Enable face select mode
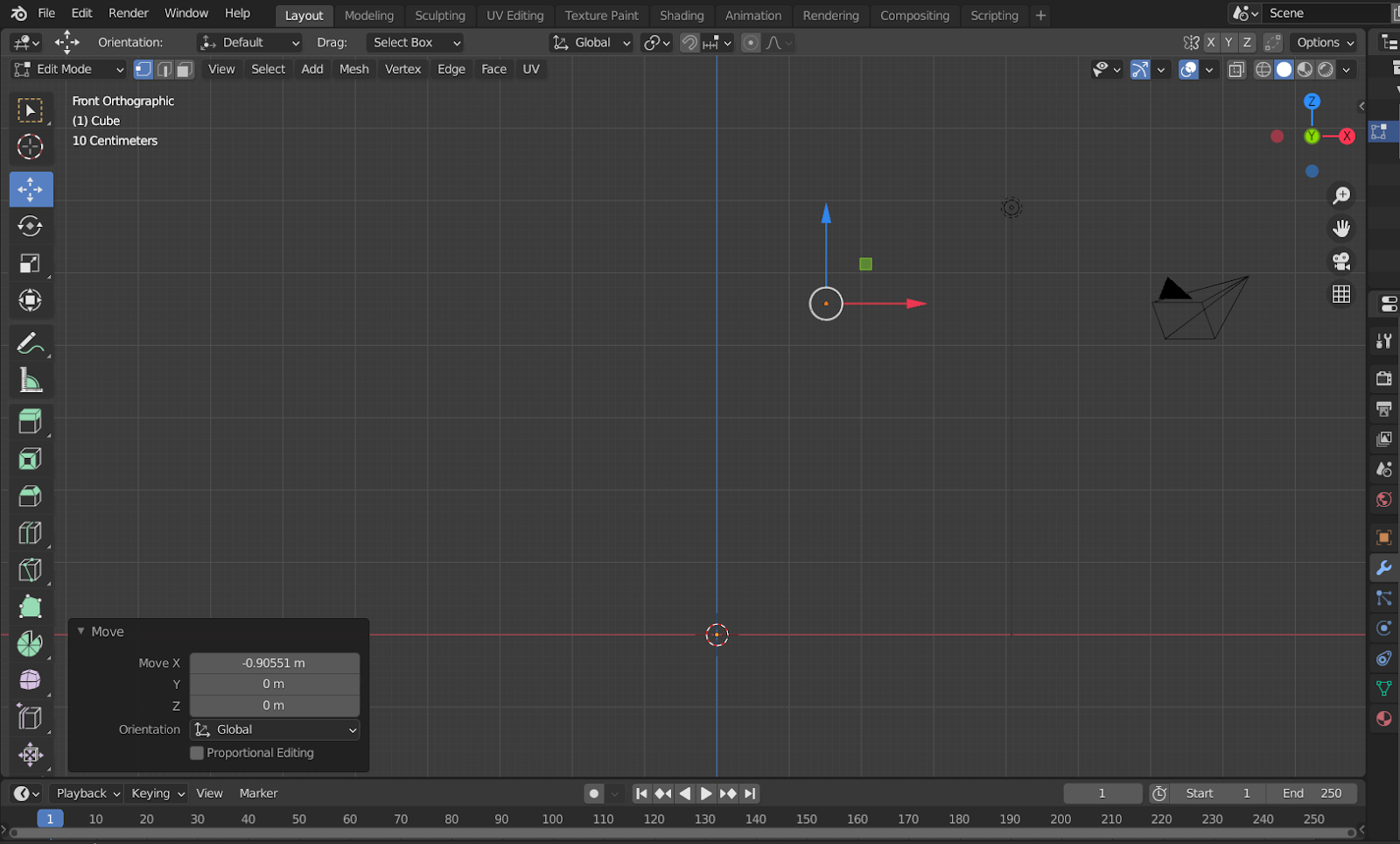Screen dimensions: 1400x844 (184, 69)
